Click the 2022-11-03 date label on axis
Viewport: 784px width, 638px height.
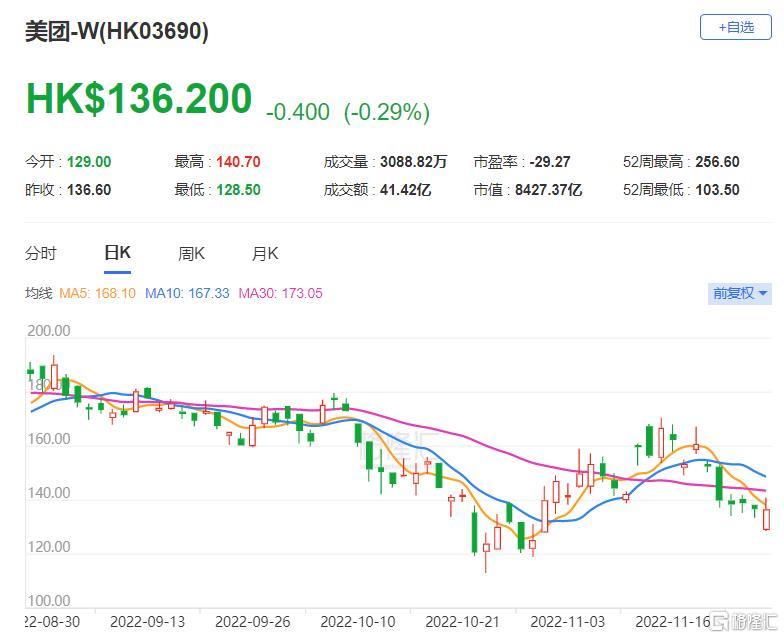(566, 621)
